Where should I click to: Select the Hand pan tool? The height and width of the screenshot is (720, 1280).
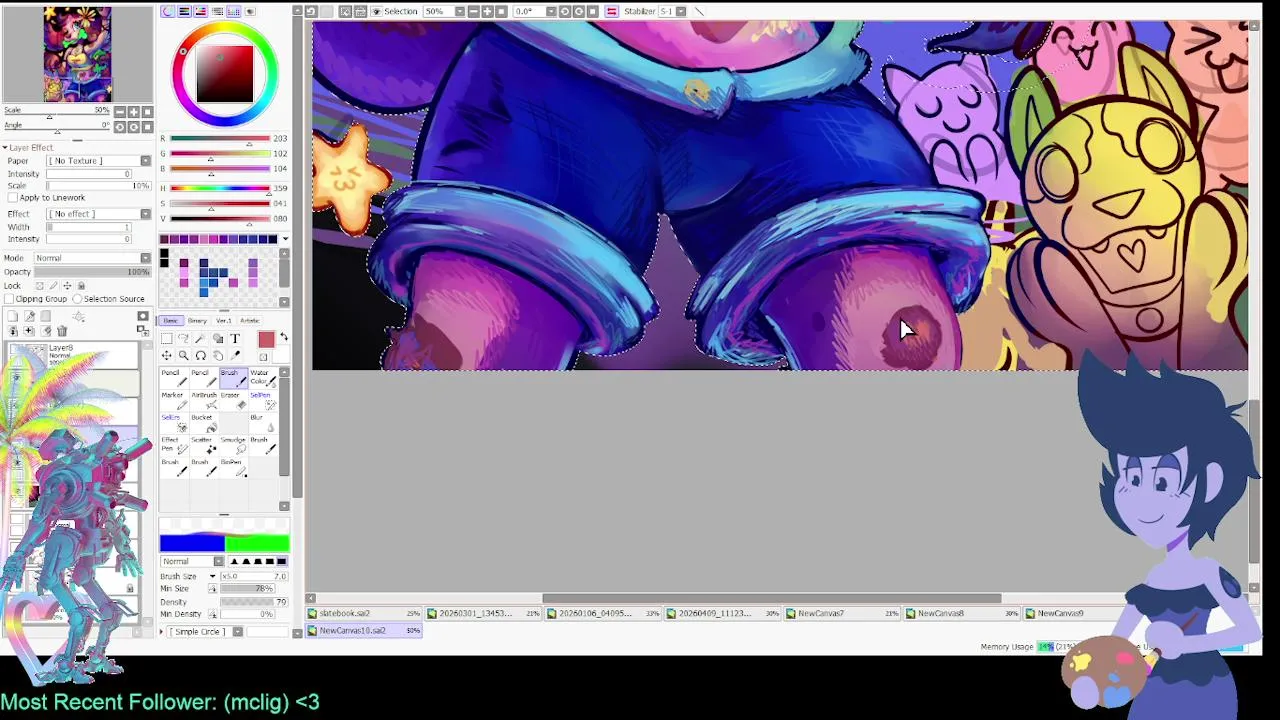[x=218, y=355]
